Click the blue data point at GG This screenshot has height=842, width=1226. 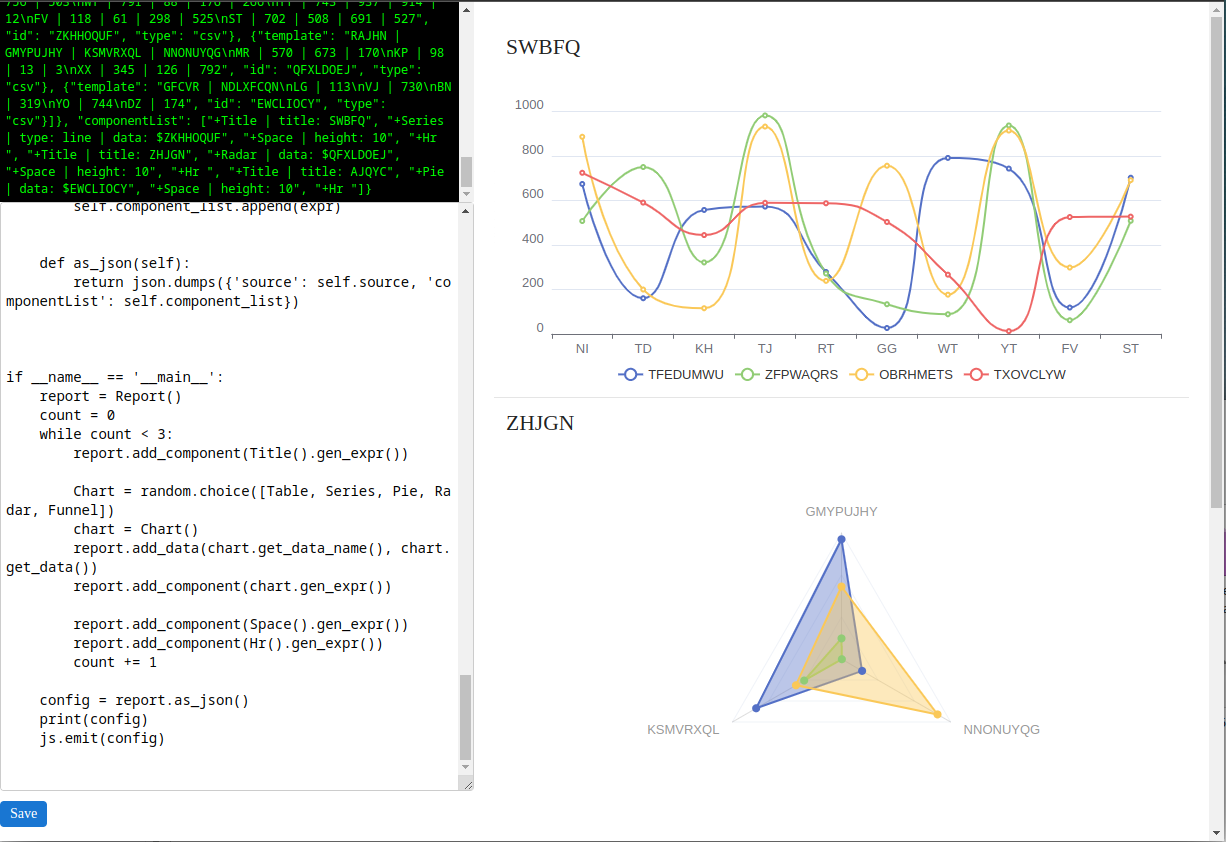tap(887, 328)
